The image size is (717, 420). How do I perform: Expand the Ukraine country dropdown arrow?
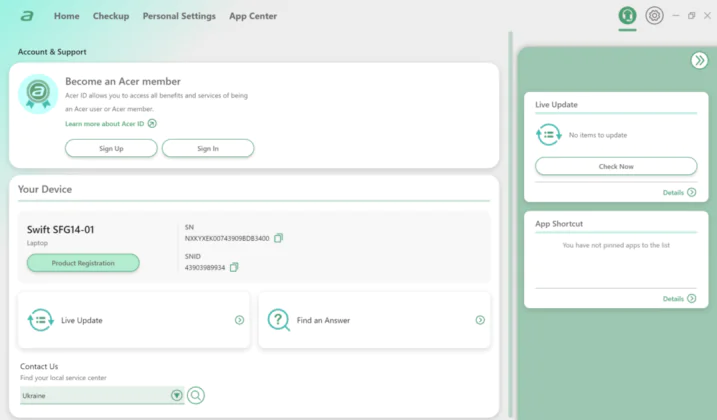point(177,395)
